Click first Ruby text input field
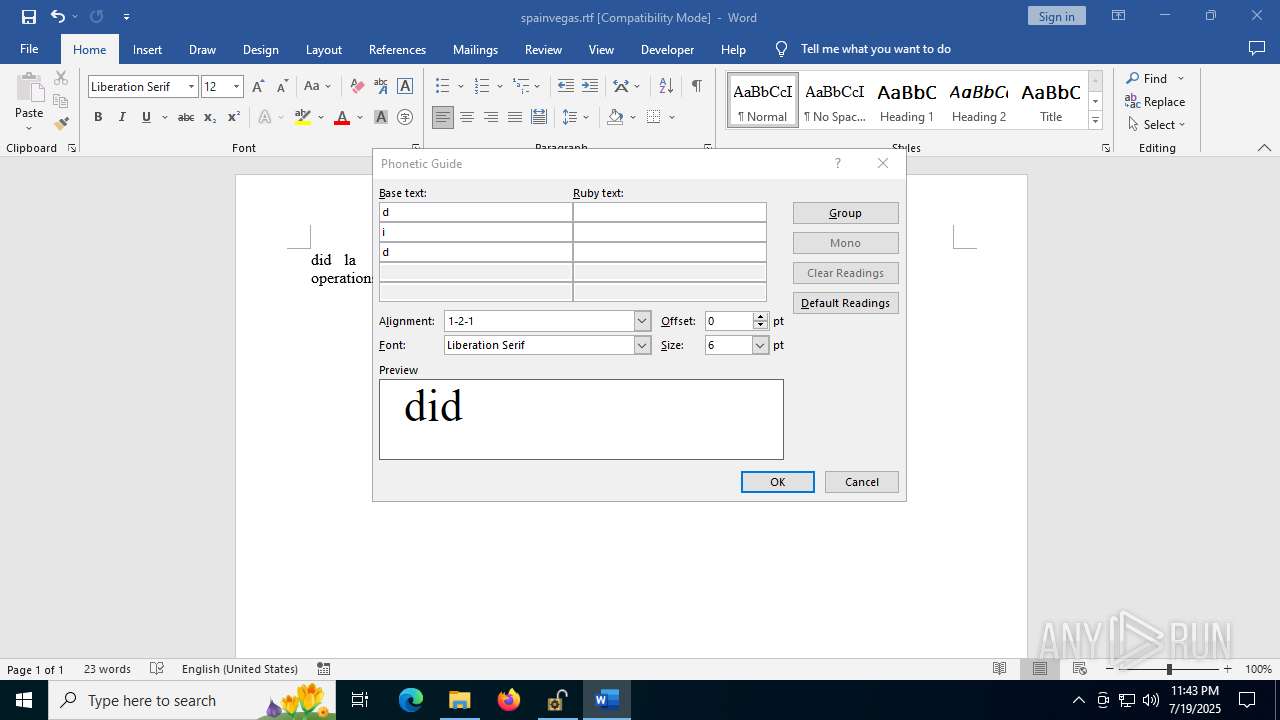 [670, 212]
